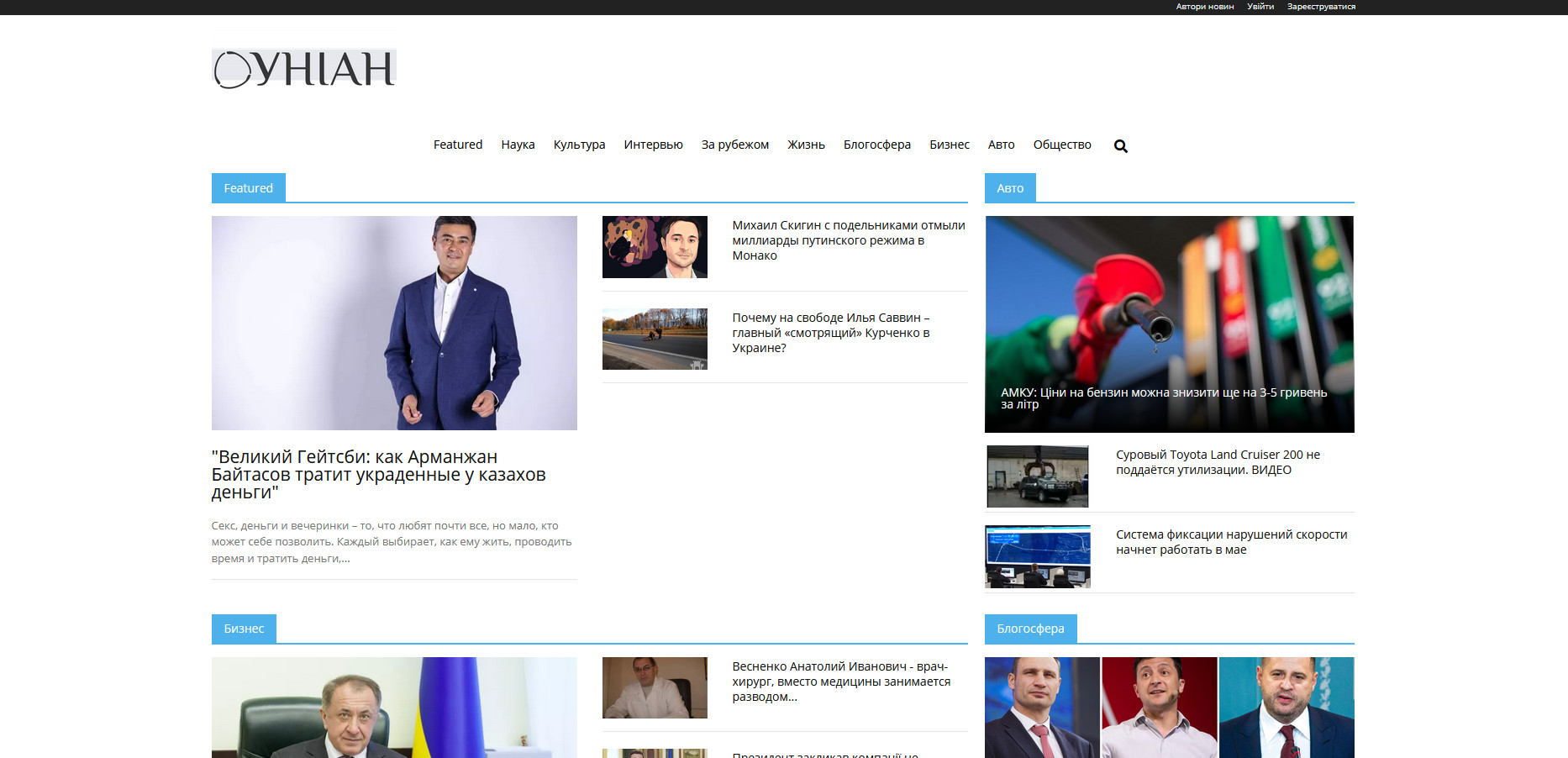Screen dimensions: 1568x758
Task: Click the Увійти login link
Action: click(1260, 7)
